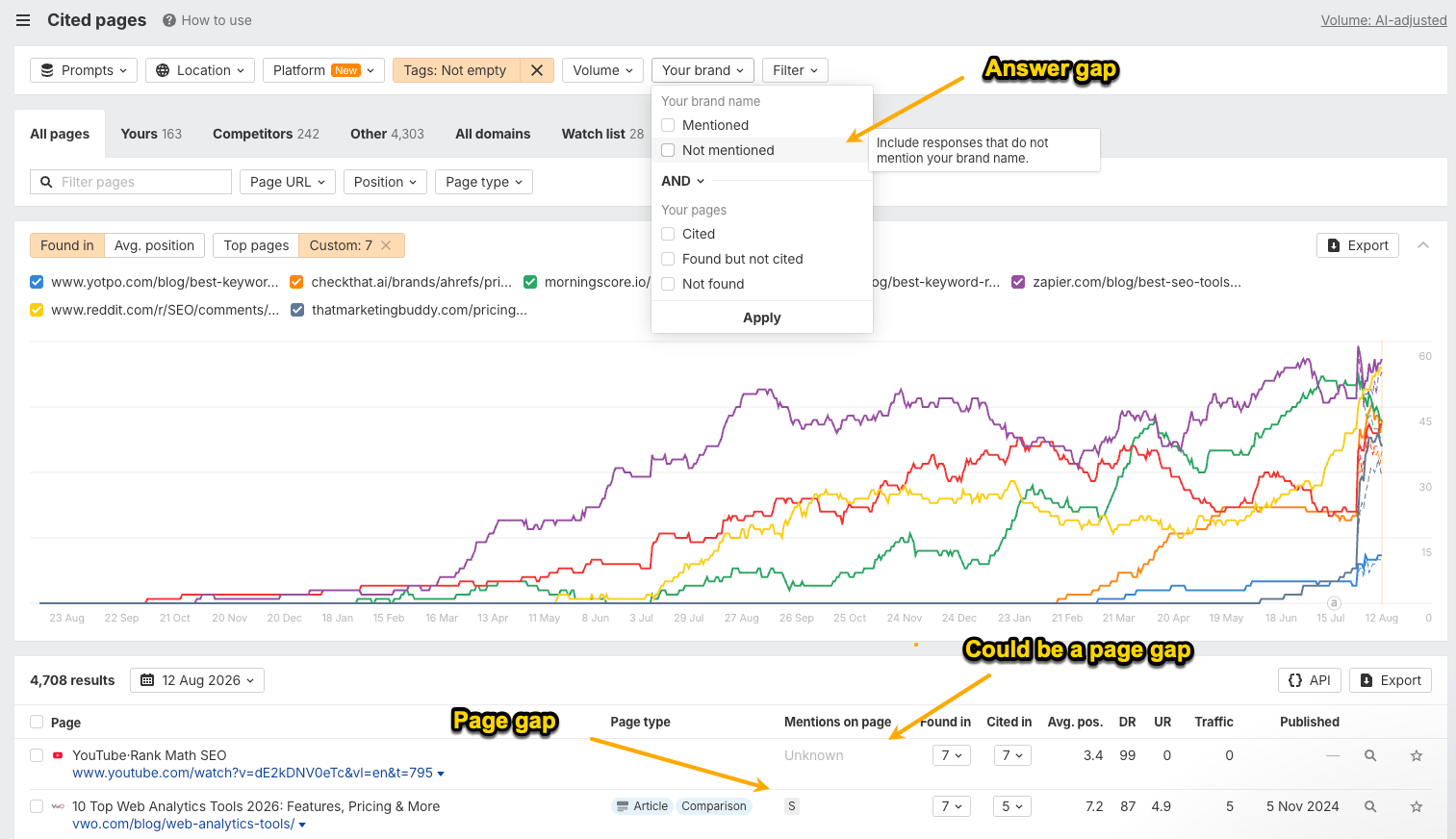The image size is (1456, 839).
Task: Click the annotation marker on chart axis
Action: coord(1334,603)
